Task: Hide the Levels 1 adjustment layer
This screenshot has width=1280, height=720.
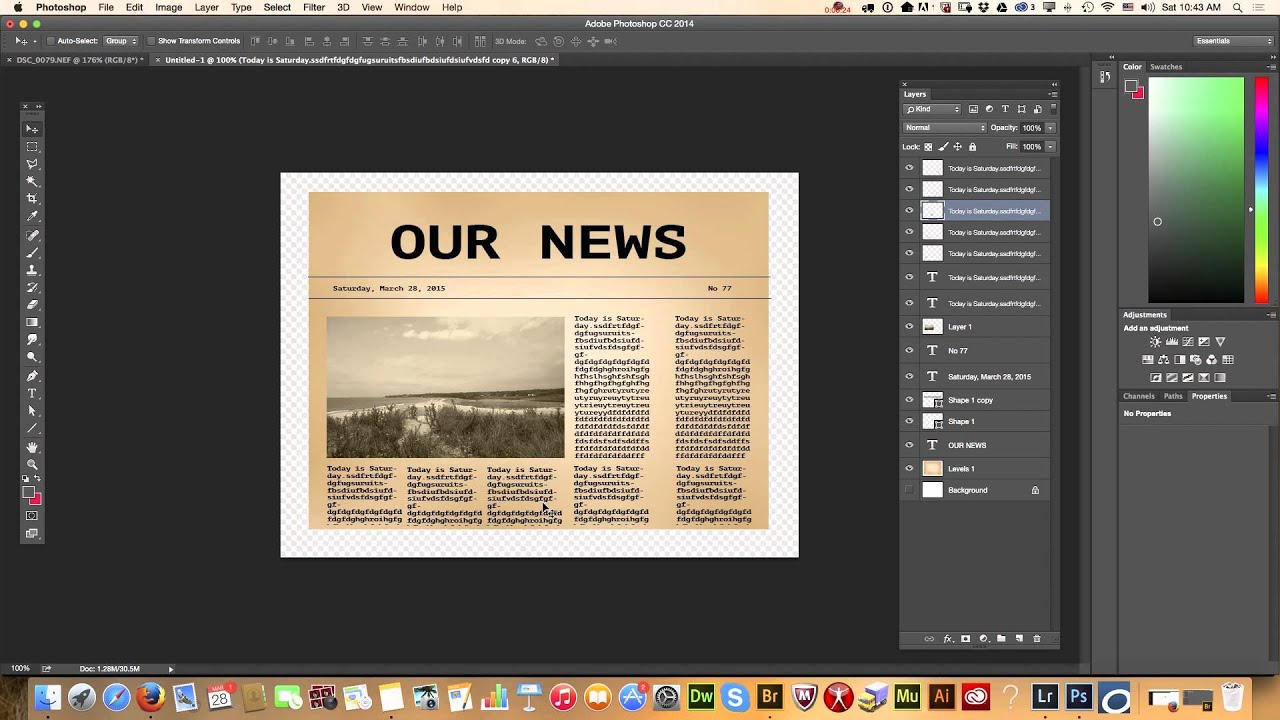Action: coord(909,469)
